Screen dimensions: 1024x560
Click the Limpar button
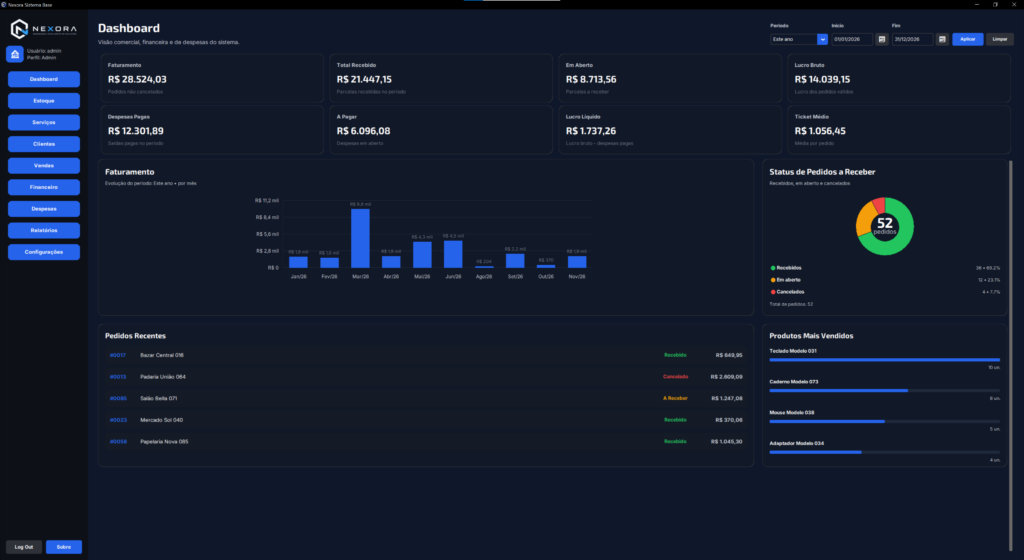point(1000,39)
